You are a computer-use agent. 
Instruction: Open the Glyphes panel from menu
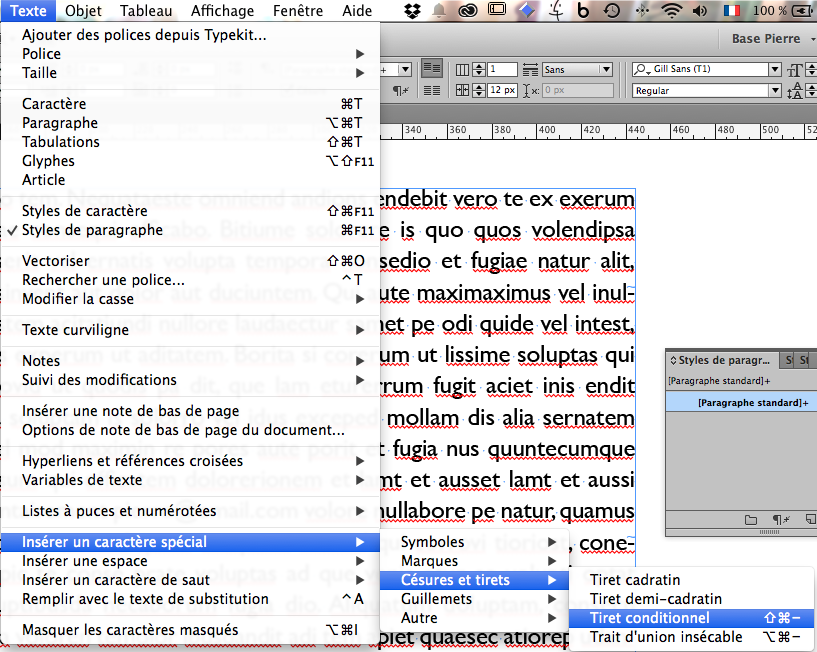(x=190, y=161)
